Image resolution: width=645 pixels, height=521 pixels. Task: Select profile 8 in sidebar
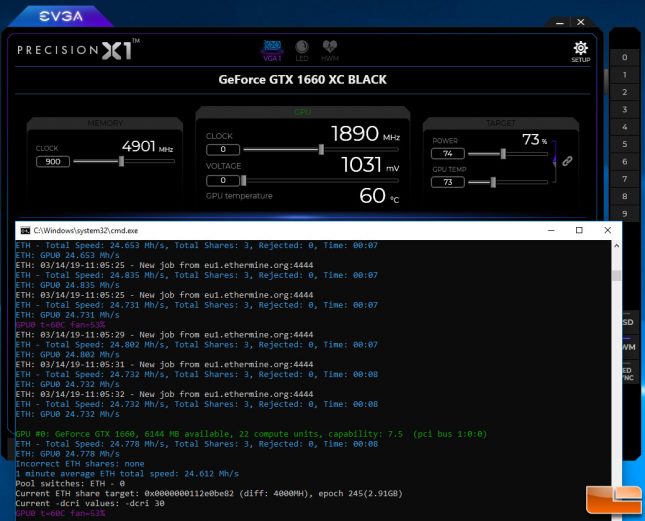click(x=624, y=197)
